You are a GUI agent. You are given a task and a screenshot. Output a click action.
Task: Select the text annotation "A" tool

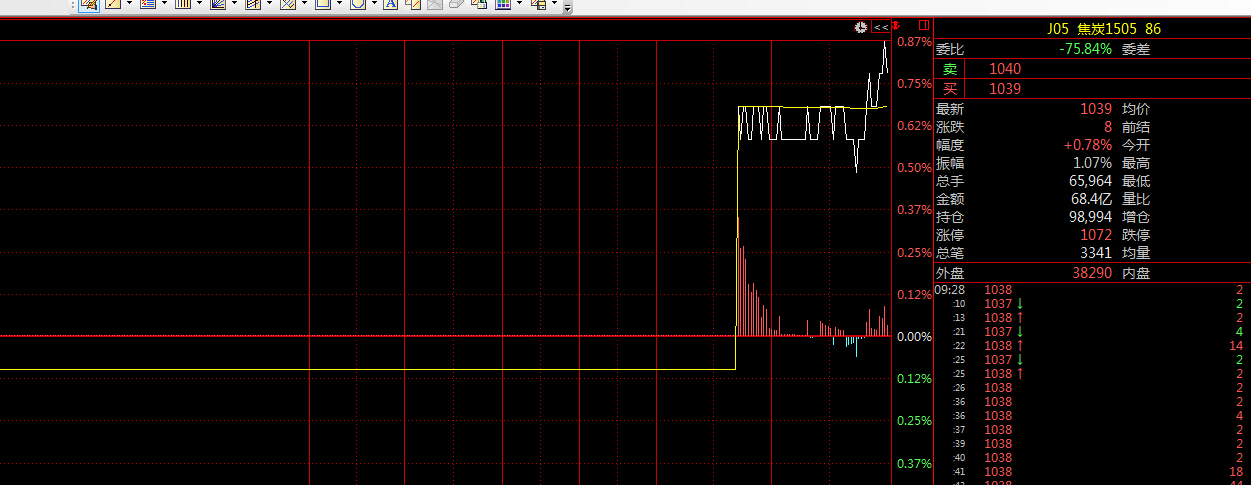coord(390,4)
